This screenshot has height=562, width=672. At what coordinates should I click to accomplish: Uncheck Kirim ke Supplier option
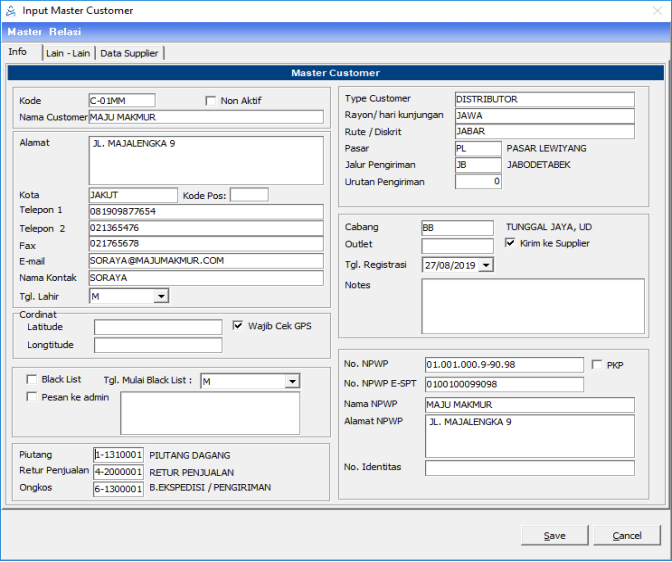[511, 243]
